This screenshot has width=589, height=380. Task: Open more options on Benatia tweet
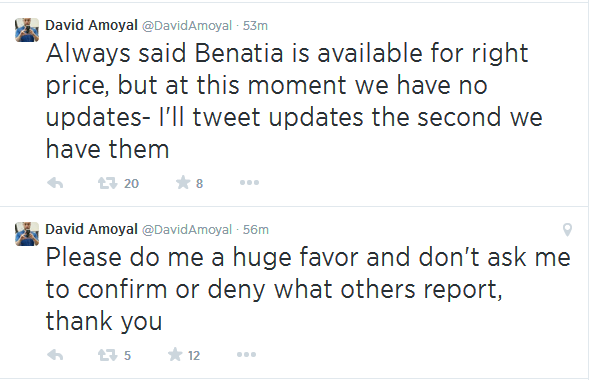[x=249, y=183]
